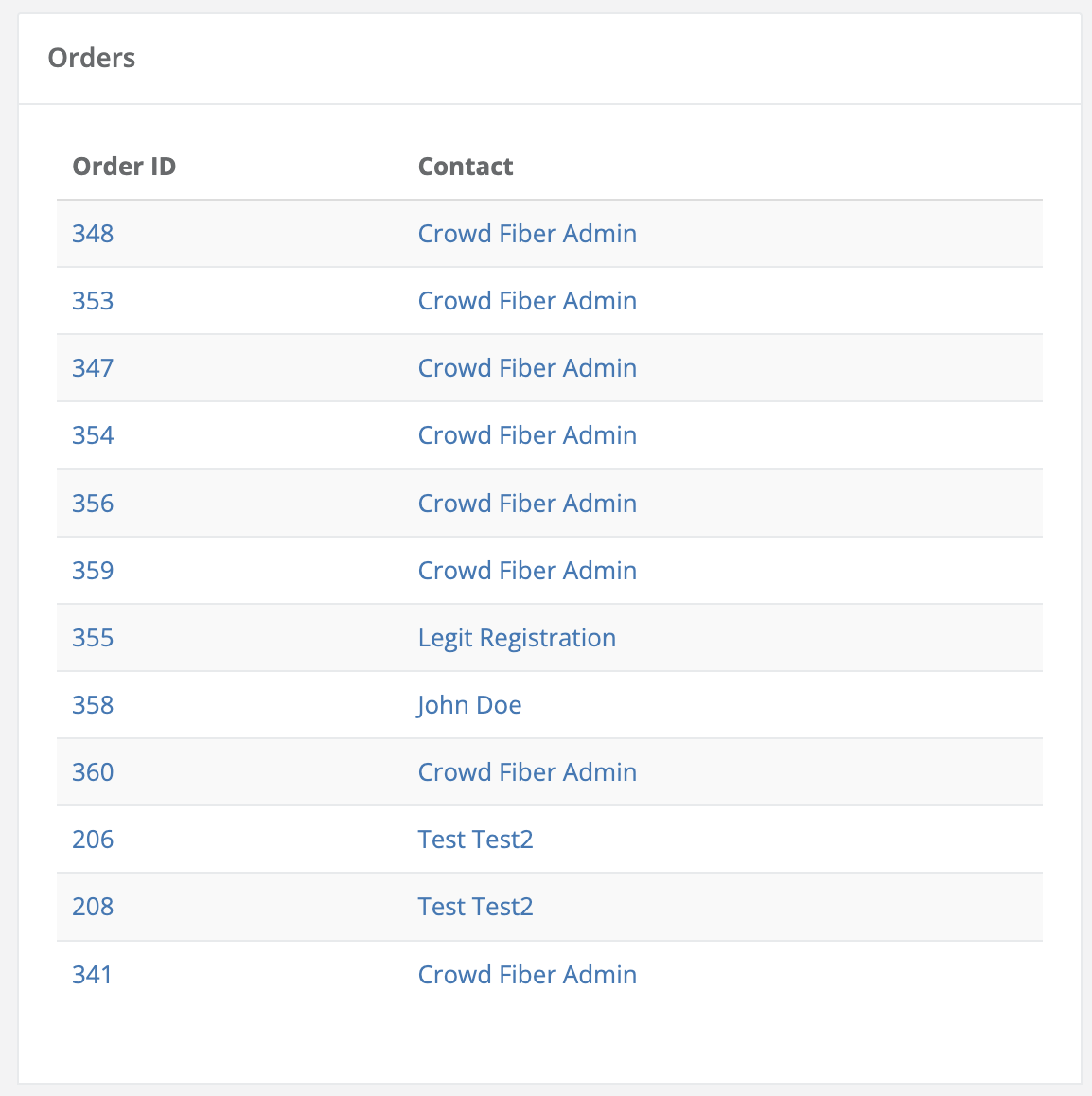Image resolution: width=1092 pixels, height=1096 pixels.
Task: Open order 359
Action: 92,571
